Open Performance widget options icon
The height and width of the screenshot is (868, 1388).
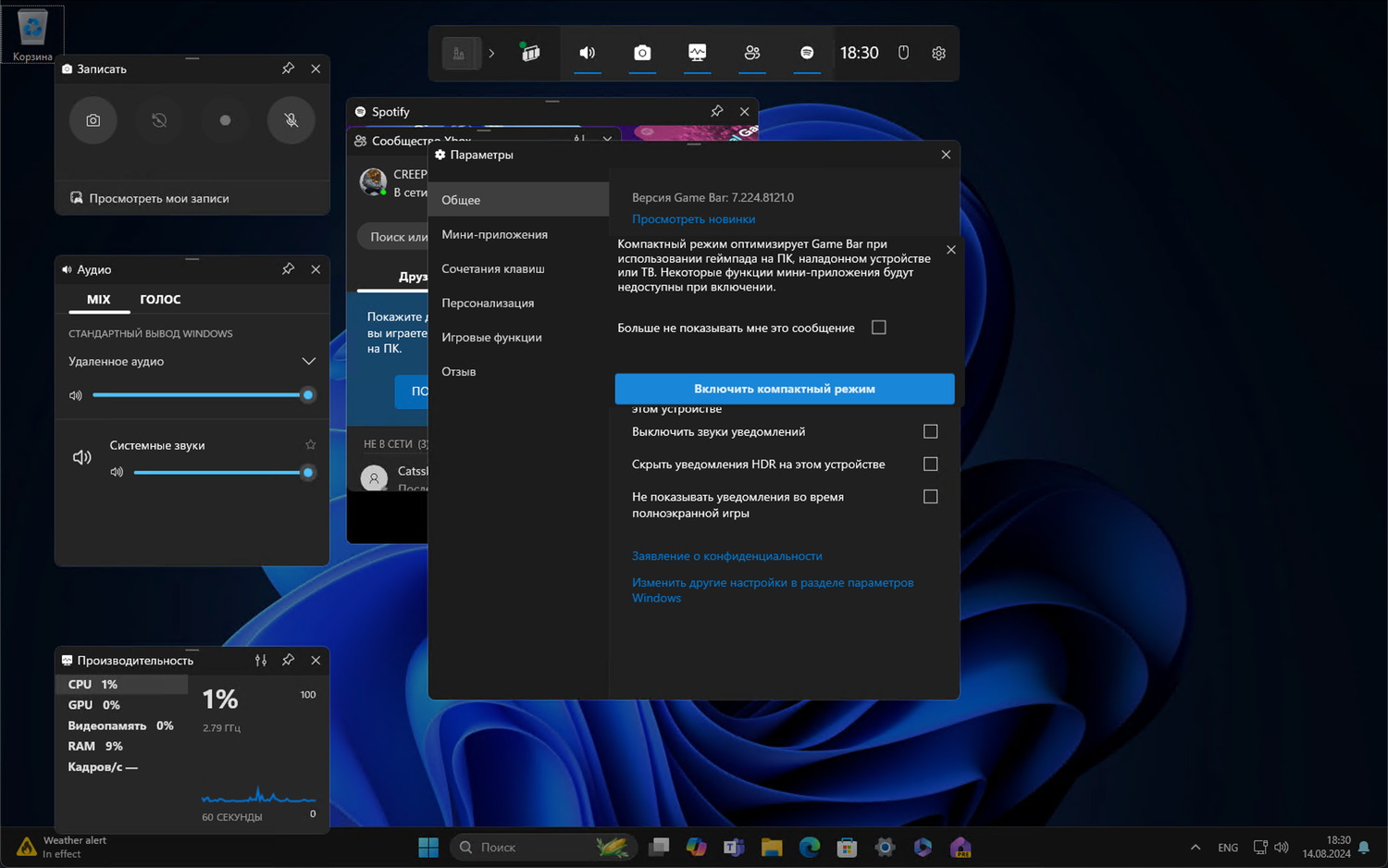coord(261,661)
